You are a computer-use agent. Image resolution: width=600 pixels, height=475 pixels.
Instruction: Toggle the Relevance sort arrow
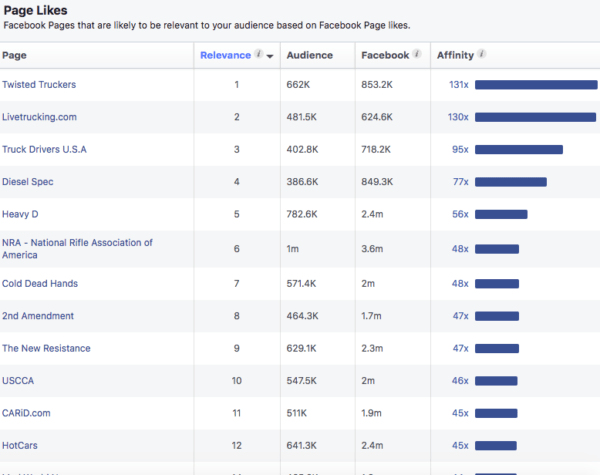(270, 56)
